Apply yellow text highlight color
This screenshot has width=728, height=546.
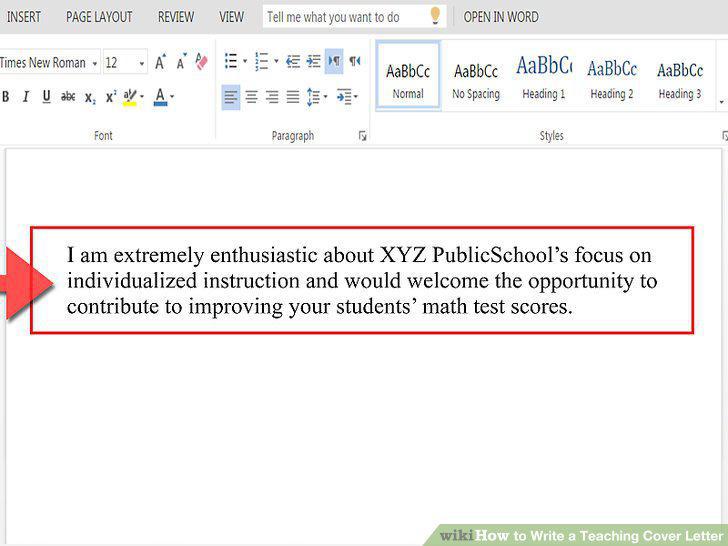coord(130,97)
